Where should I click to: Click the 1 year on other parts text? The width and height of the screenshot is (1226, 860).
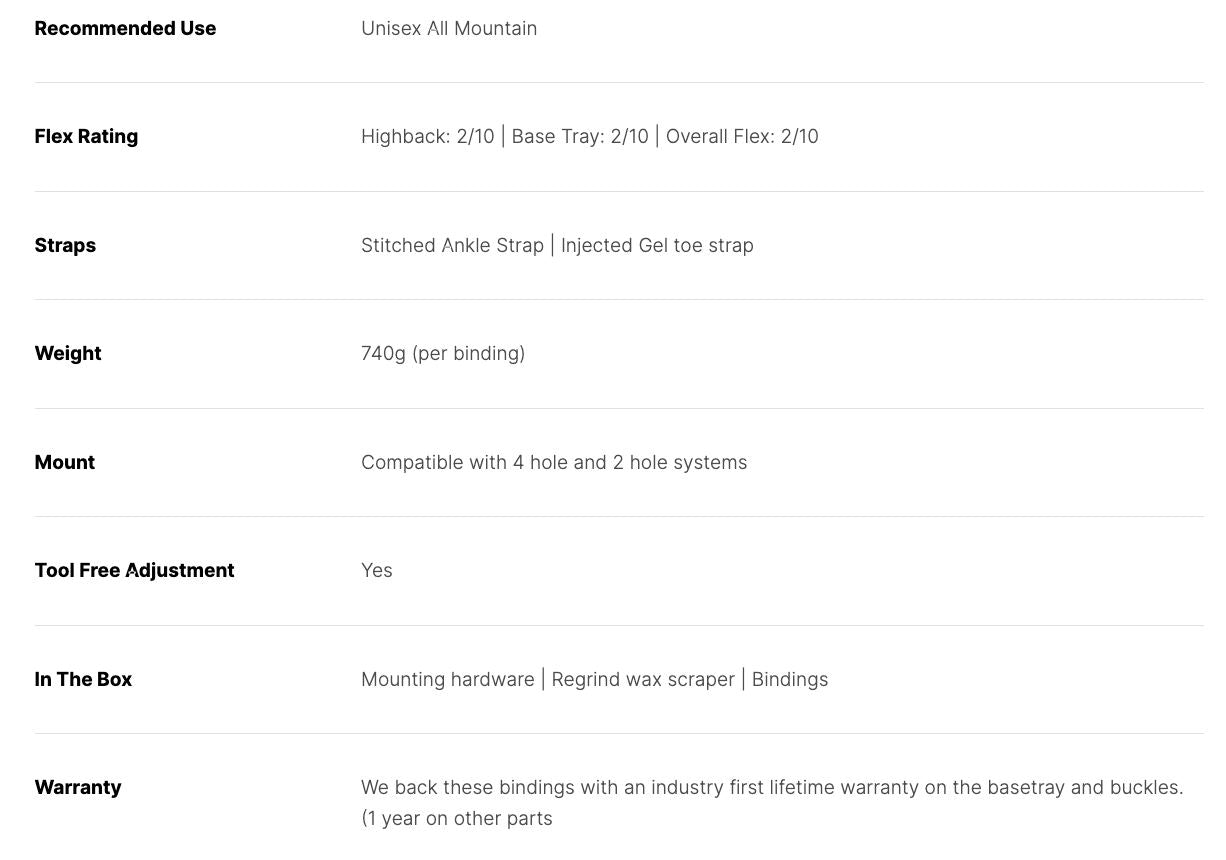click(x=457, y=818)
